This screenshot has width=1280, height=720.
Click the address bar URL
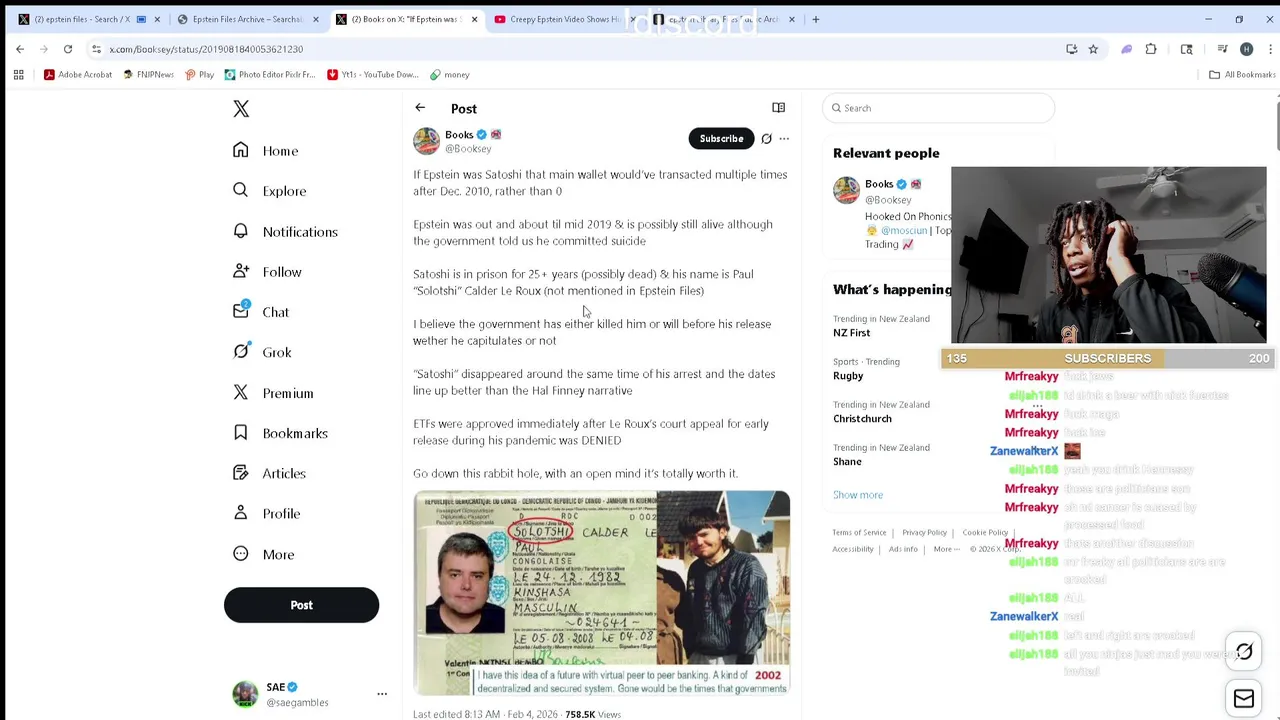tap(206, 49)
